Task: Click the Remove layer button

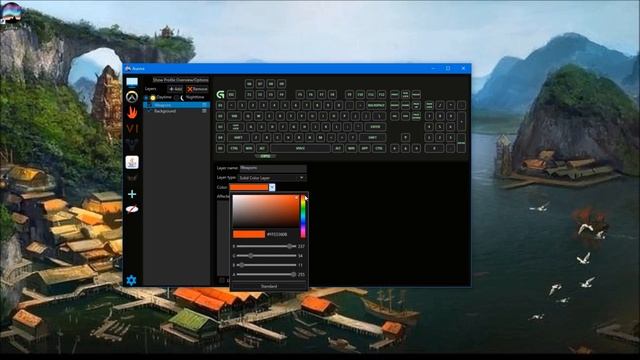Action: [197, 89]
